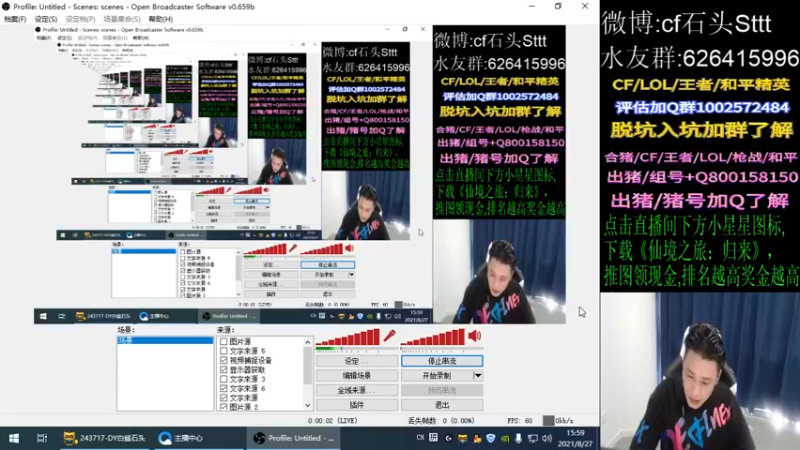Viewport: 800px width, 450px height.
Task: Click the 丢失帧数 dropped frames status
Action: (441, 421)
